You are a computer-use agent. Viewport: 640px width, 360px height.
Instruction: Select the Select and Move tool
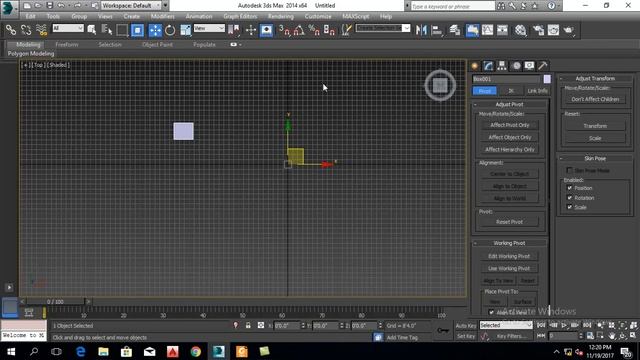tap(155, 30)
